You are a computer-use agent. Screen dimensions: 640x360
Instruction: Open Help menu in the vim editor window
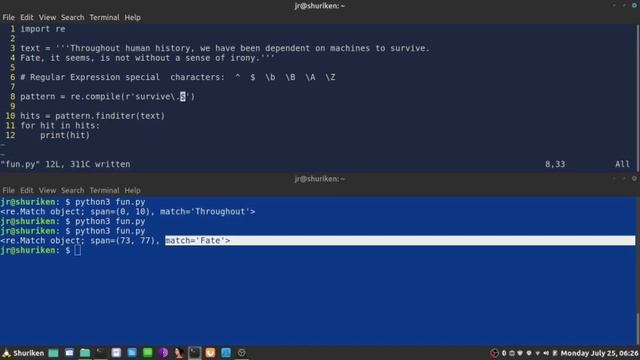(x=132, y=18)
